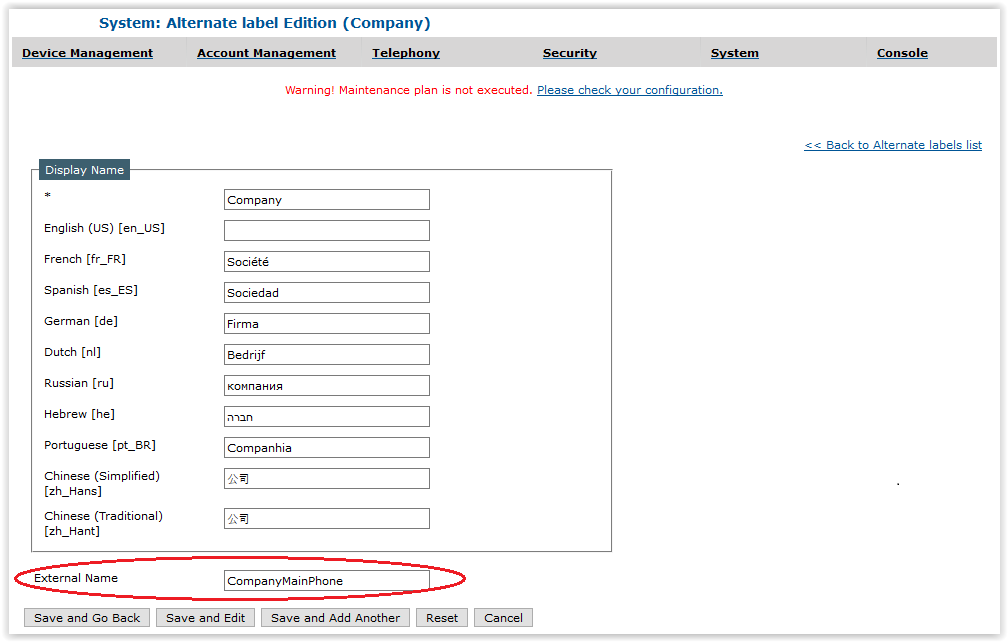
Task: Open the Console menu
Action: pyautogui.click(x=902, y=53)
